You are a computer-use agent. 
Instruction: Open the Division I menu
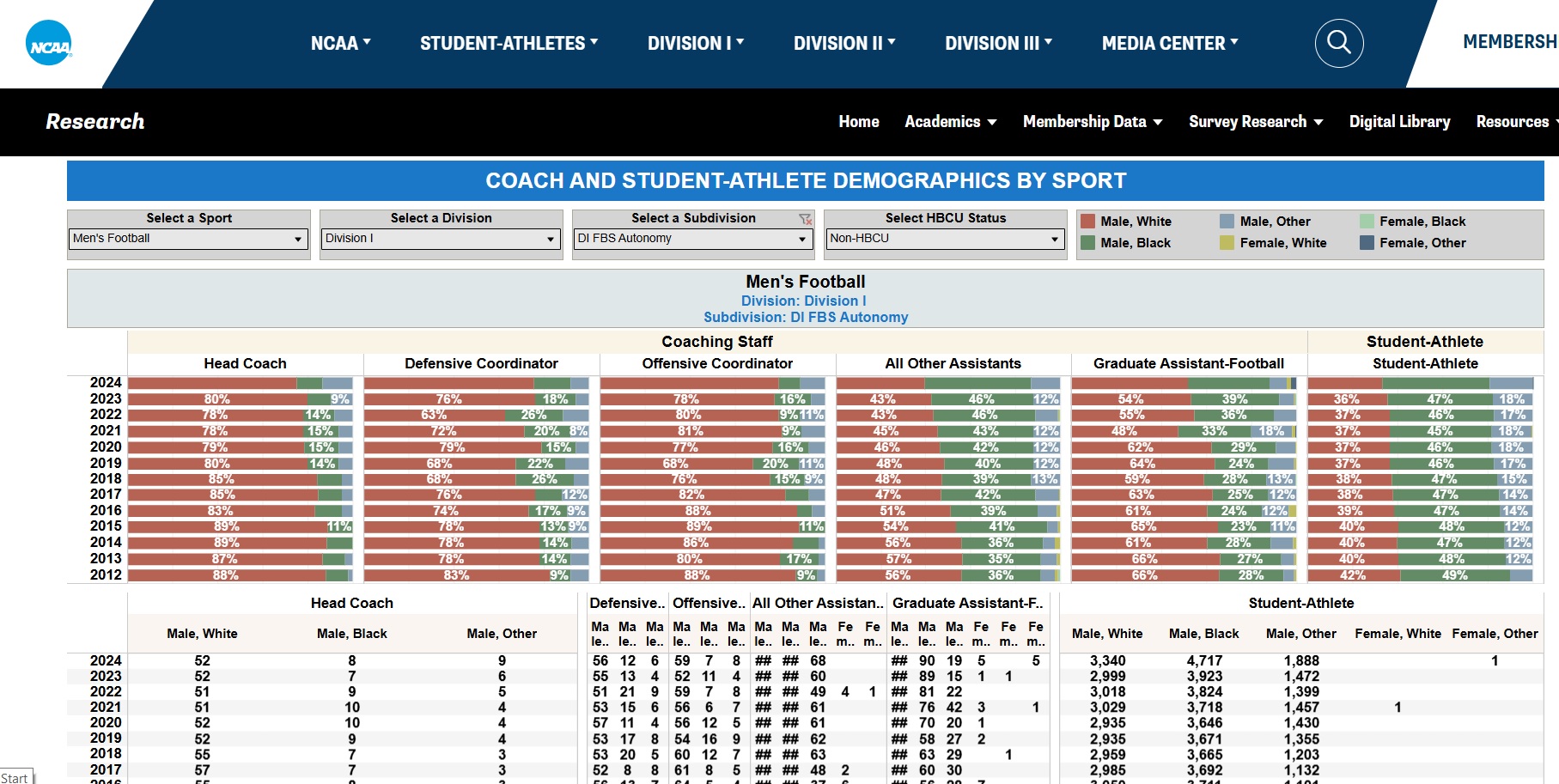click(x=696, y=43)
